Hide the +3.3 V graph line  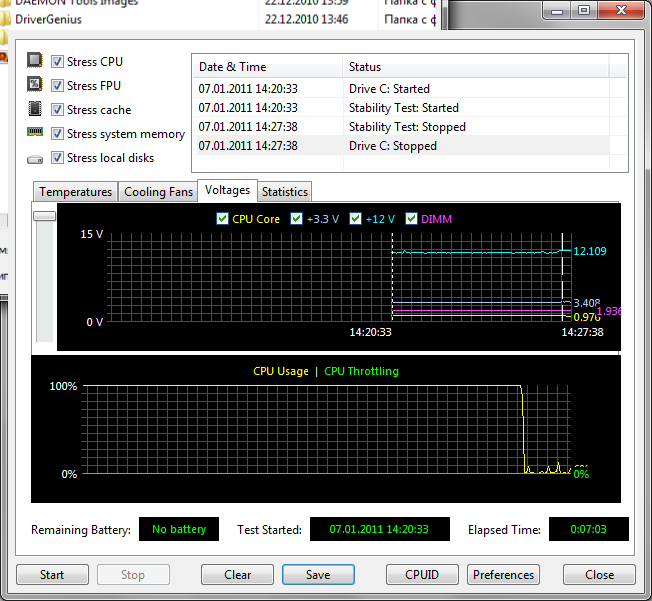(x=296, y=219)
